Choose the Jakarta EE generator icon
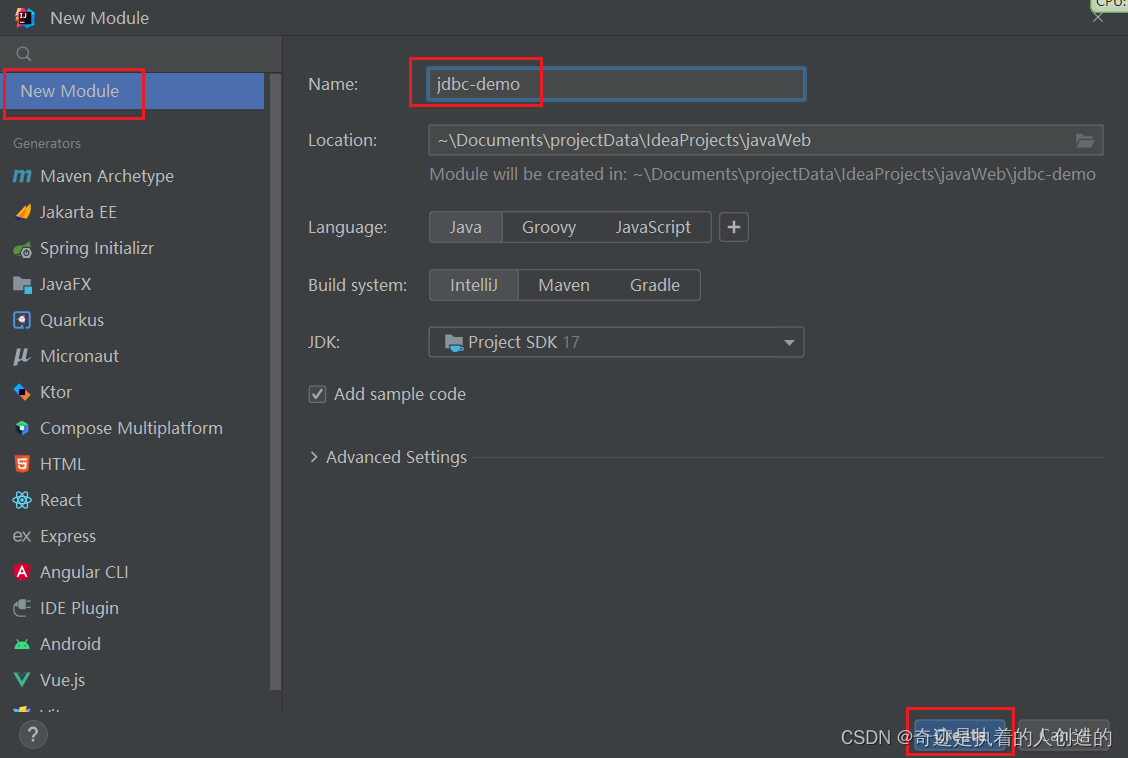The width and height of the screenshot is (1128, 758). [x=22, y=212]
